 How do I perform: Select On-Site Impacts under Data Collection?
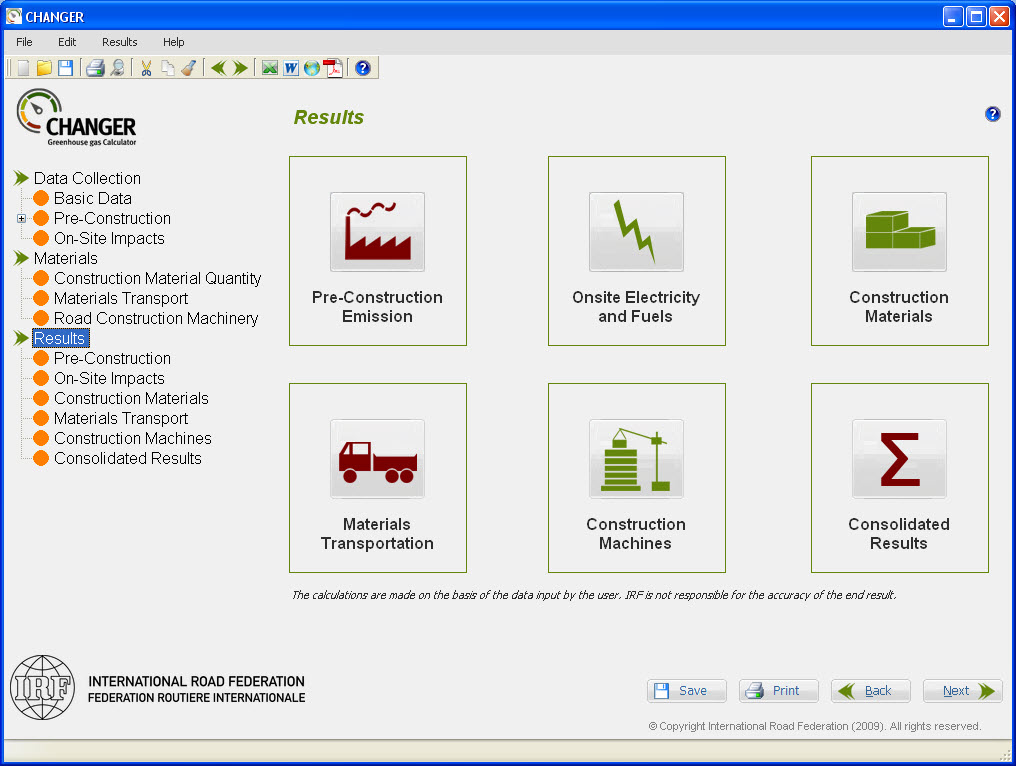click(x=109, y=238)
